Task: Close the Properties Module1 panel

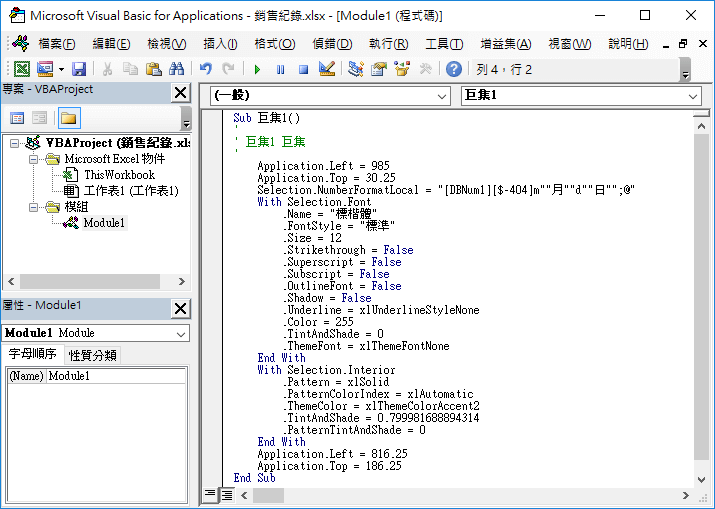Action: (181, 309)
